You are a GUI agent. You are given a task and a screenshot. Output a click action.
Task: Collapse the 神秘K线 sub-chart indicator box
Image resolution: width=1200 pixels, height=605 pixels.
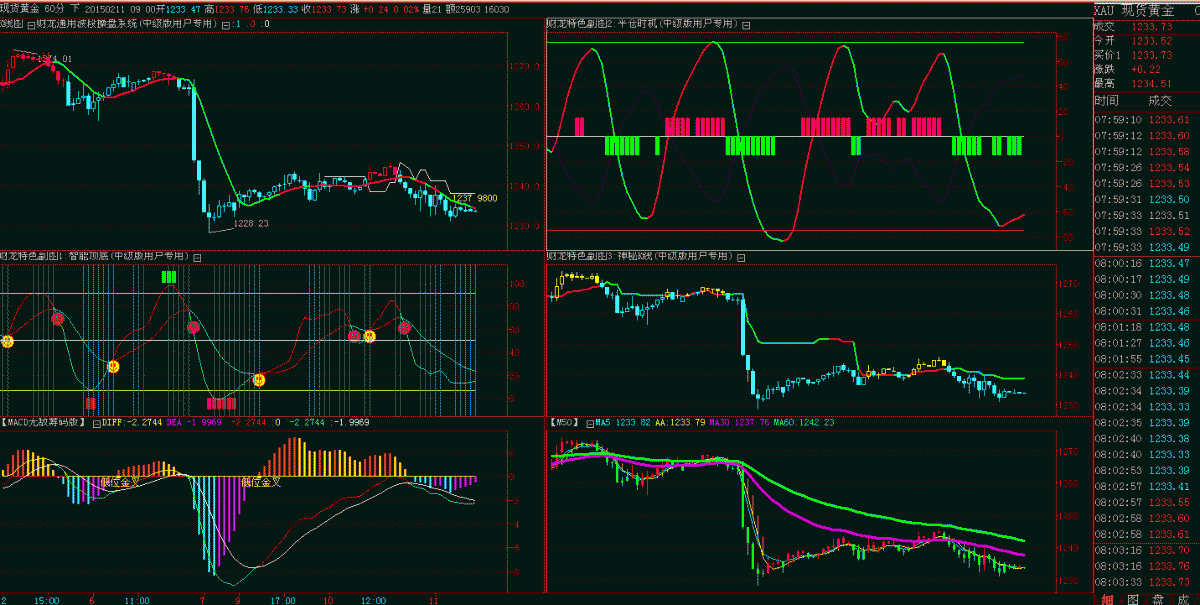point(743,257)
